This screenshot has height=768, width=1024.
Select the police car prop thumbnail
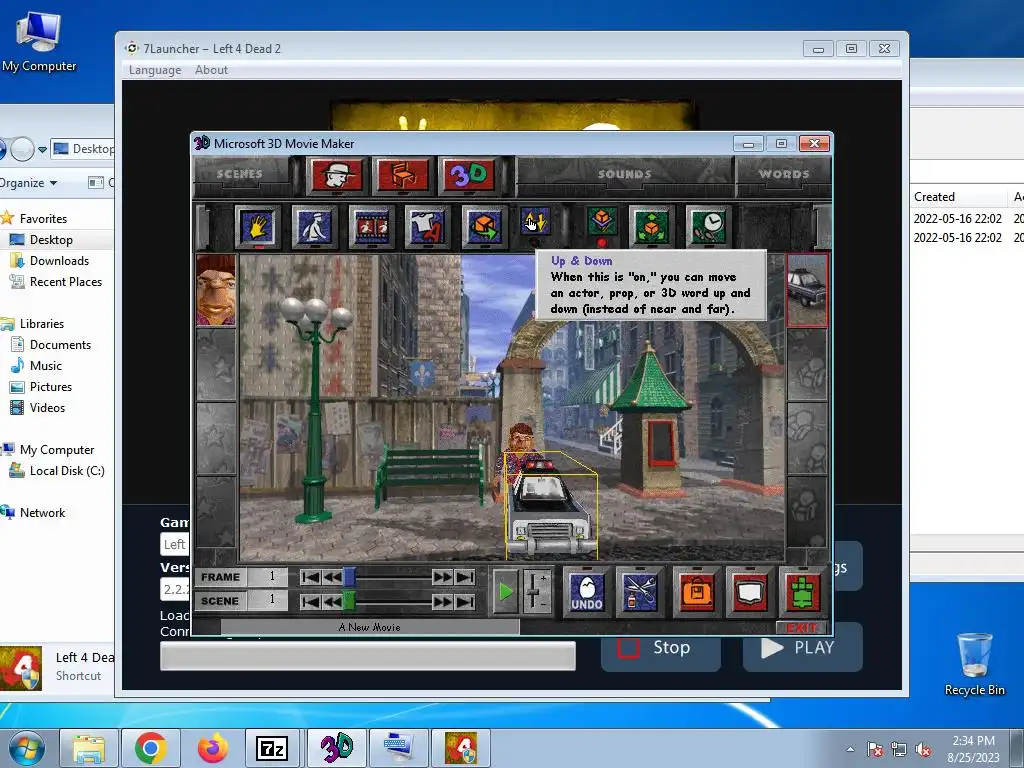point(807,290)
